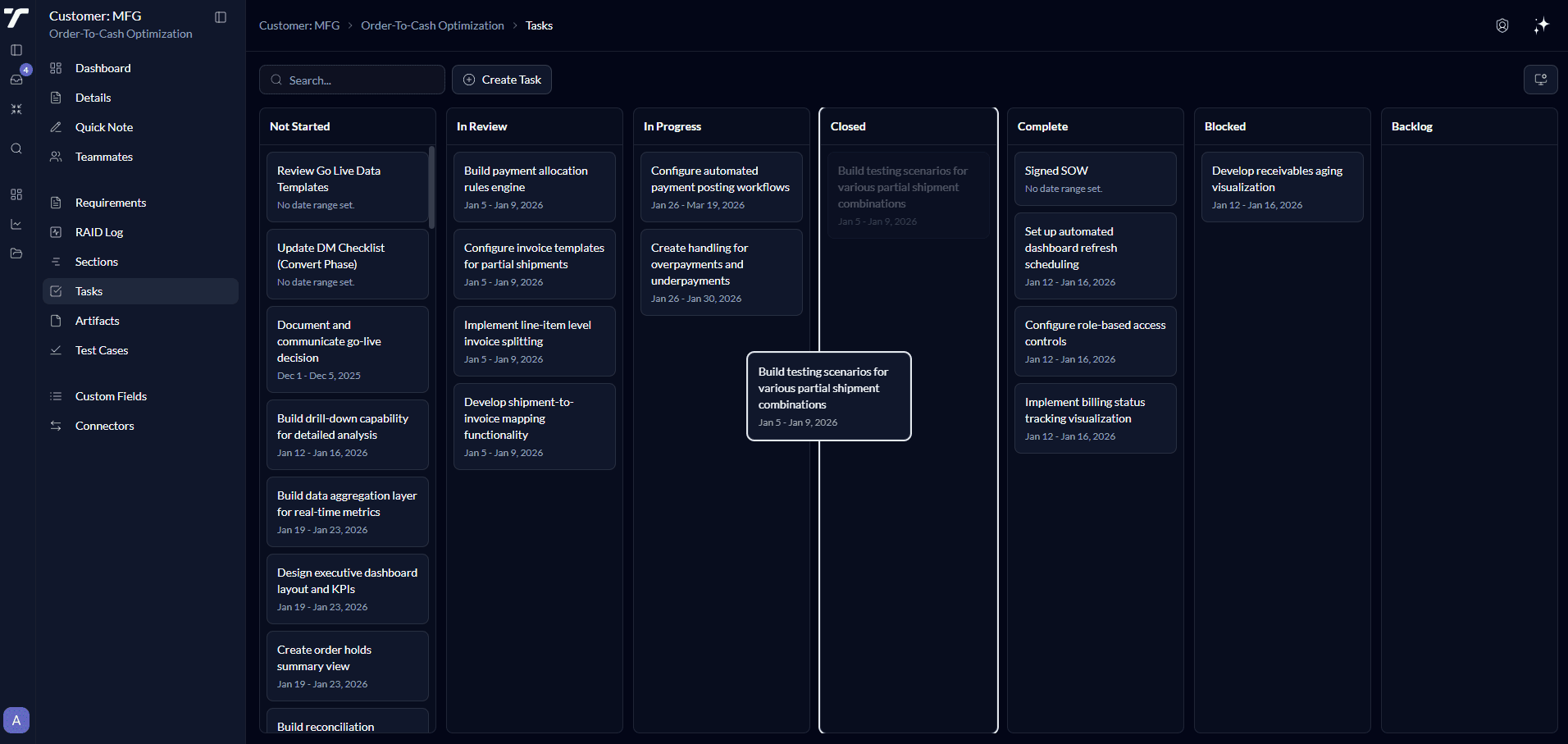Click the Quick Note pencil icon
Viewport: 1568px width, 744px height.
[x=56, y=127]
